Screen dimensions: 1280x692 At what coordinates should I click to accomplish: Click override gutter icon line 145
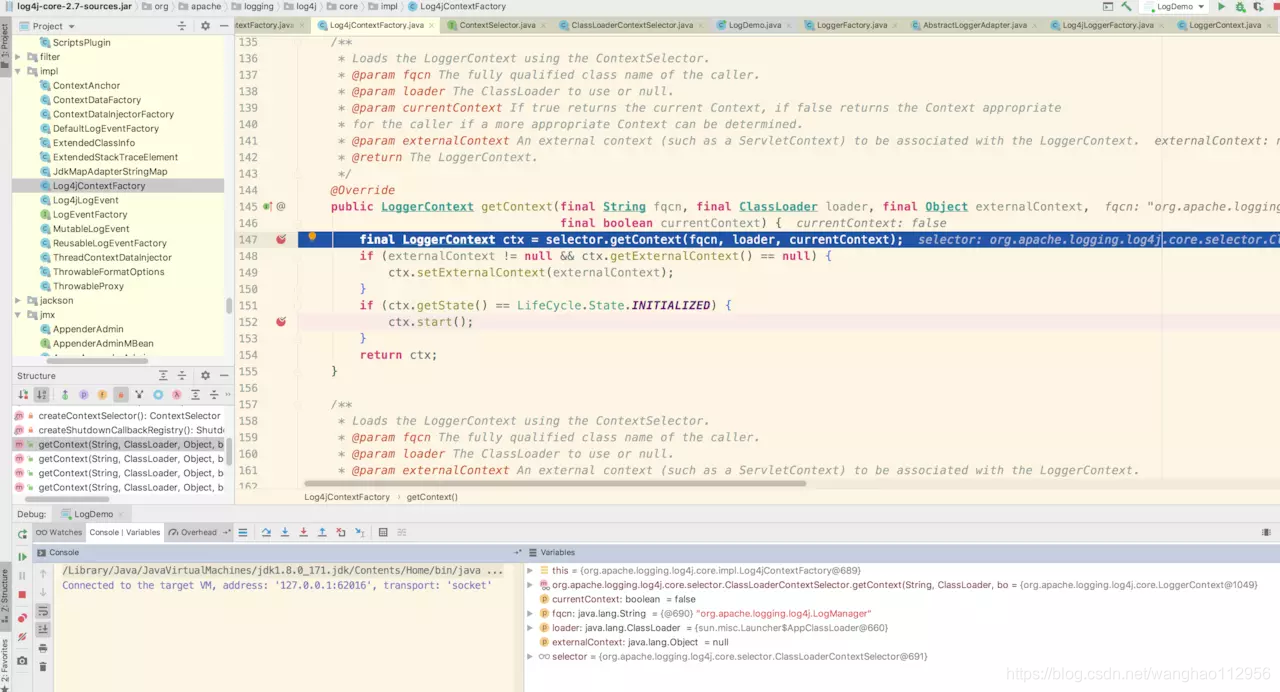pyautogui.click(x=267, y=206)
